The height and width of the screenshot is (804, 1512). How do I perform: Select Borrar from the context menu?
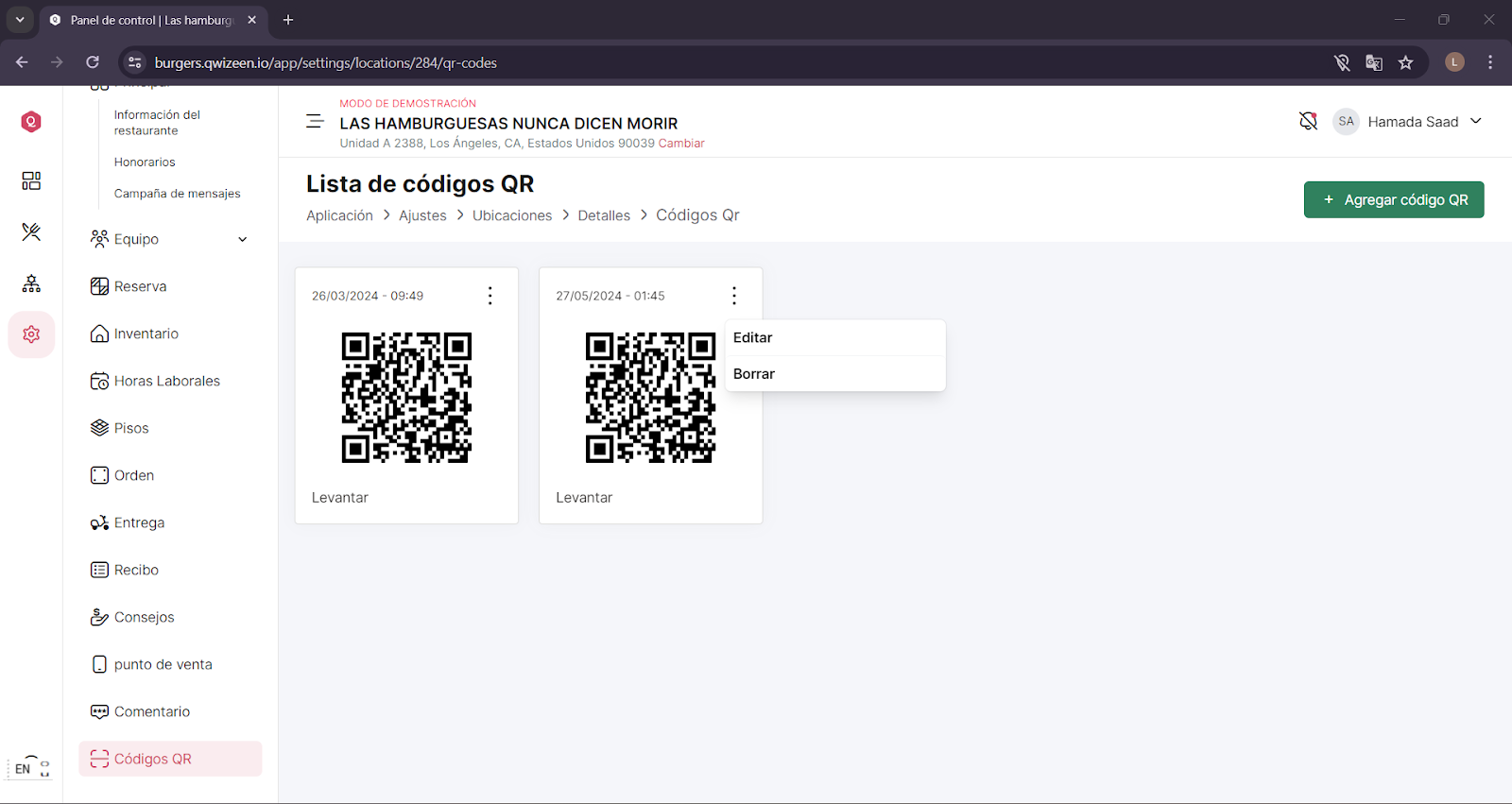tap(835, 374)
